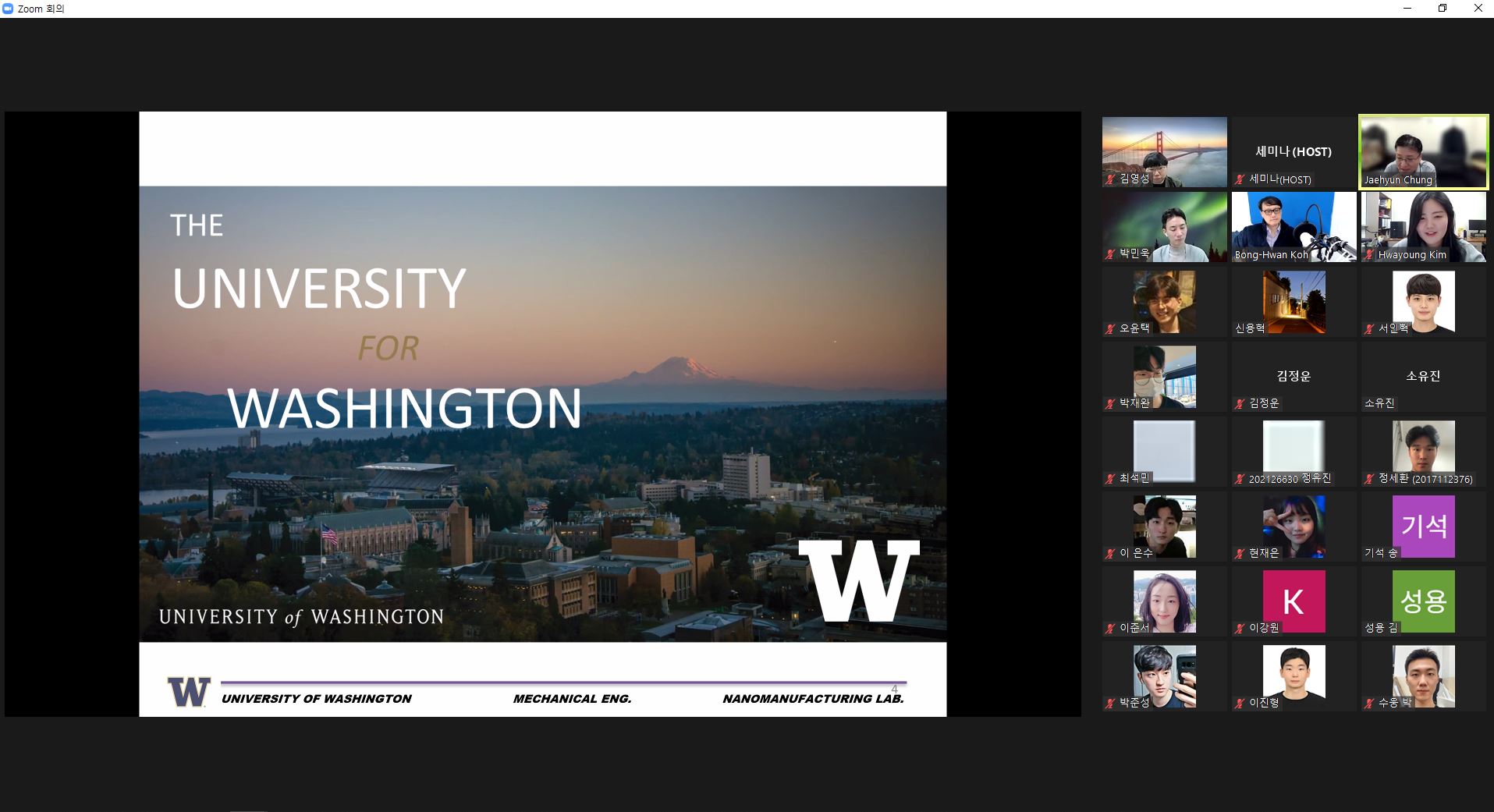Click the large 소유진 name in tile
1494x812 pixels.
point(1423,376)
